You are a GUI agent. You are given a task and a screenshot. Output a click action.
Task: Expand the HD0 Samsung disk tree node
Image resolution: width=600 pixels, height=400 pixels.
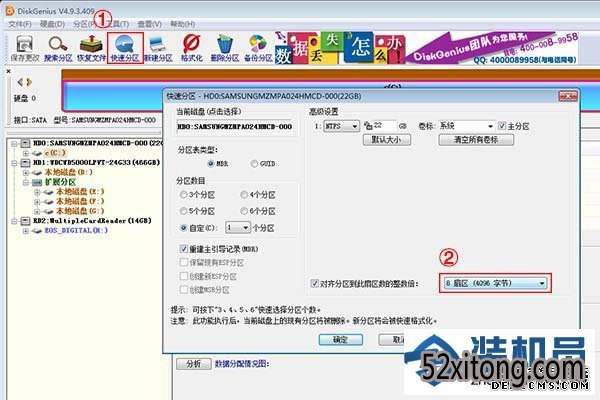[14, 144]
